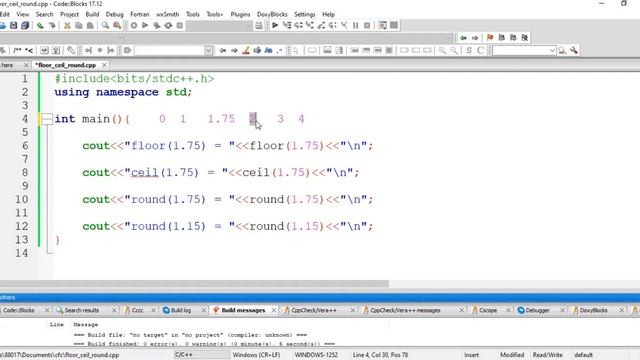Image resolution: width=640 pixels, height=360 pixels.
Task: Insert Doxygen block comment icon
Action: 17,50
